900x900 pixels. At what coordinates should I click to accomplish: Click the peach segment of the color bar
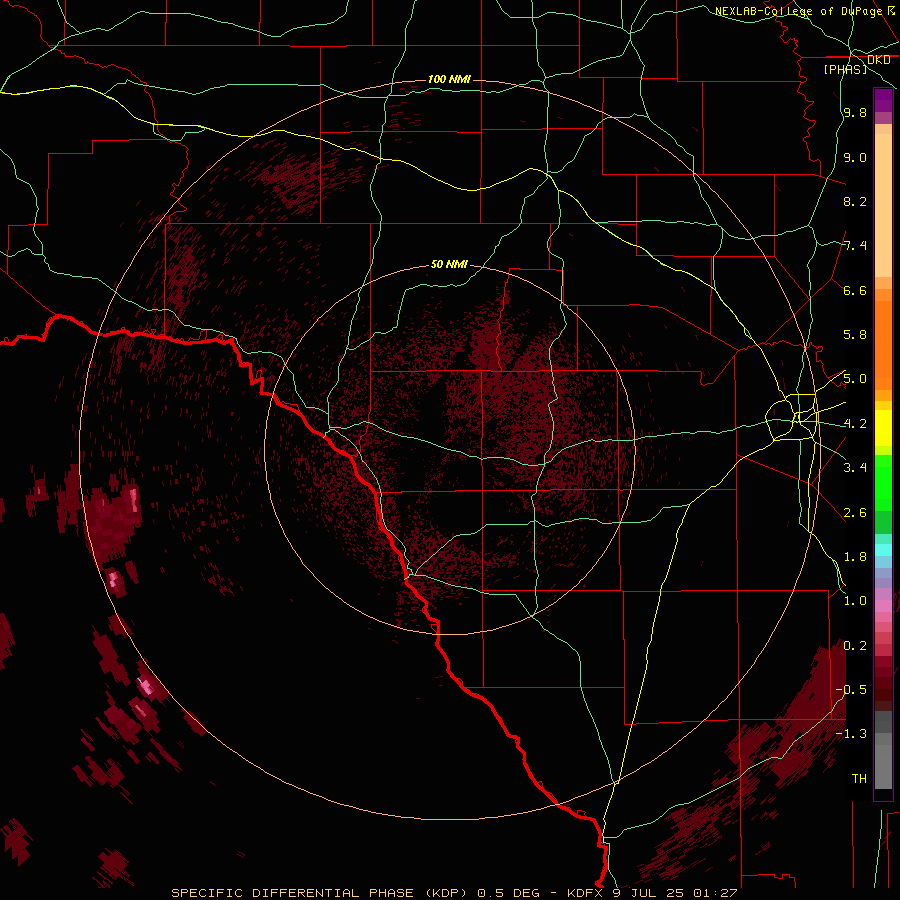tap(883, 201)
